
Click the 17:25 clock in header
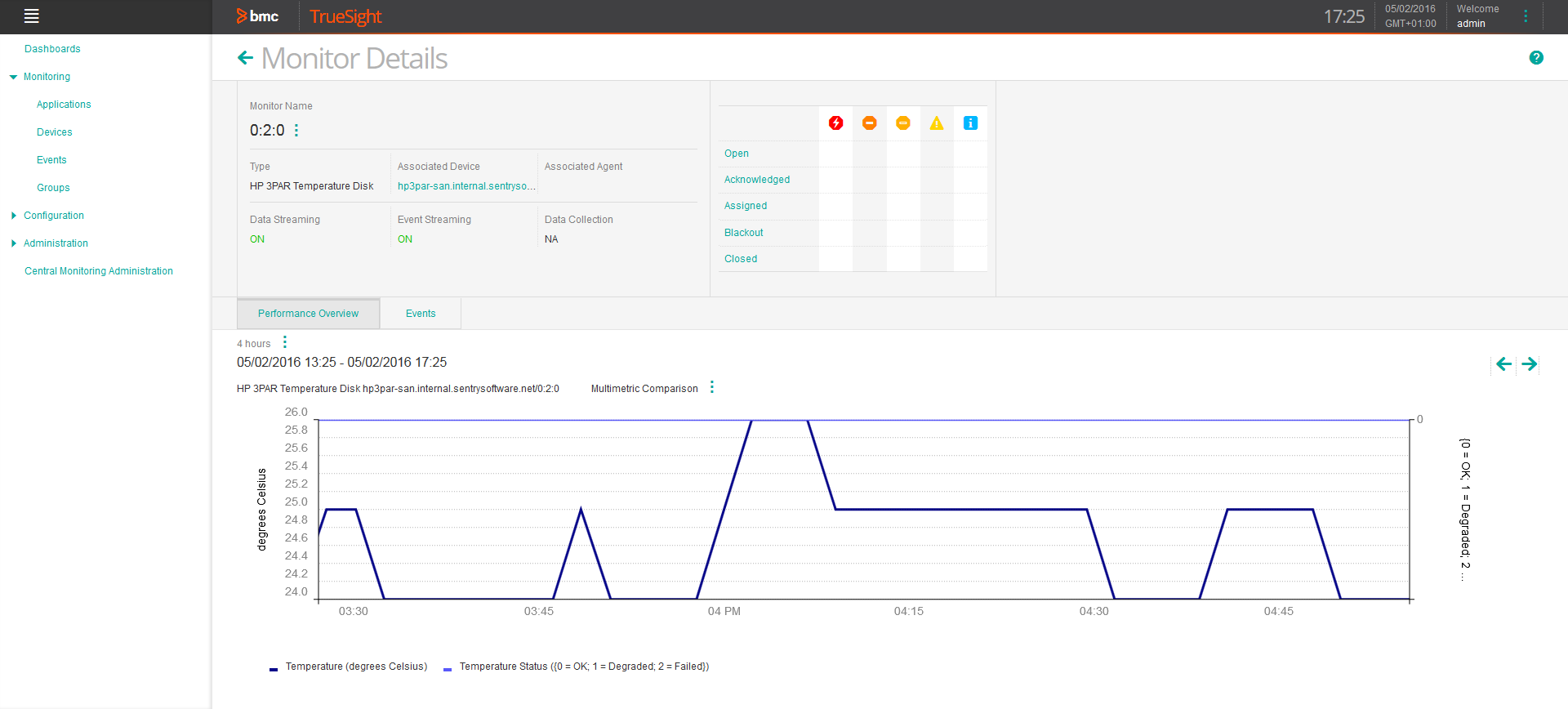(x=1344, y=16)
